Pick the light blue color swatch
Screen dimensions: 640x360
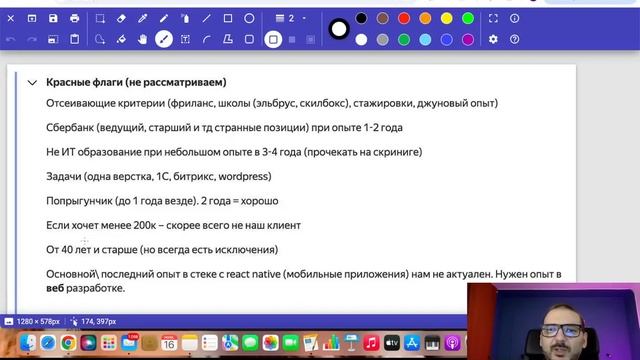(x=425, y=40)
